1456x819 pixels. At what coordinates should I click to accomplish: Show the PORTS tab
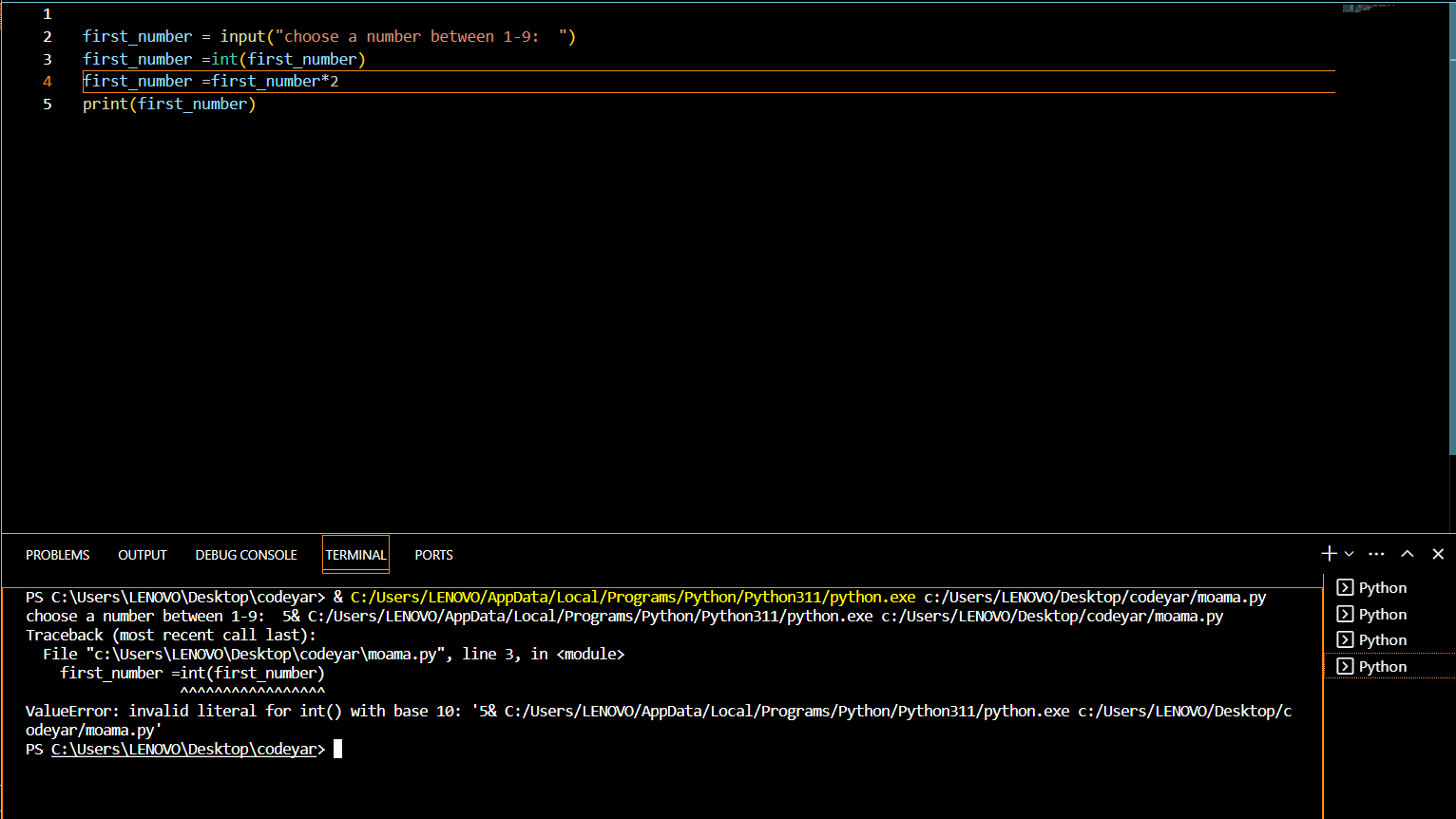click(433, 555)
